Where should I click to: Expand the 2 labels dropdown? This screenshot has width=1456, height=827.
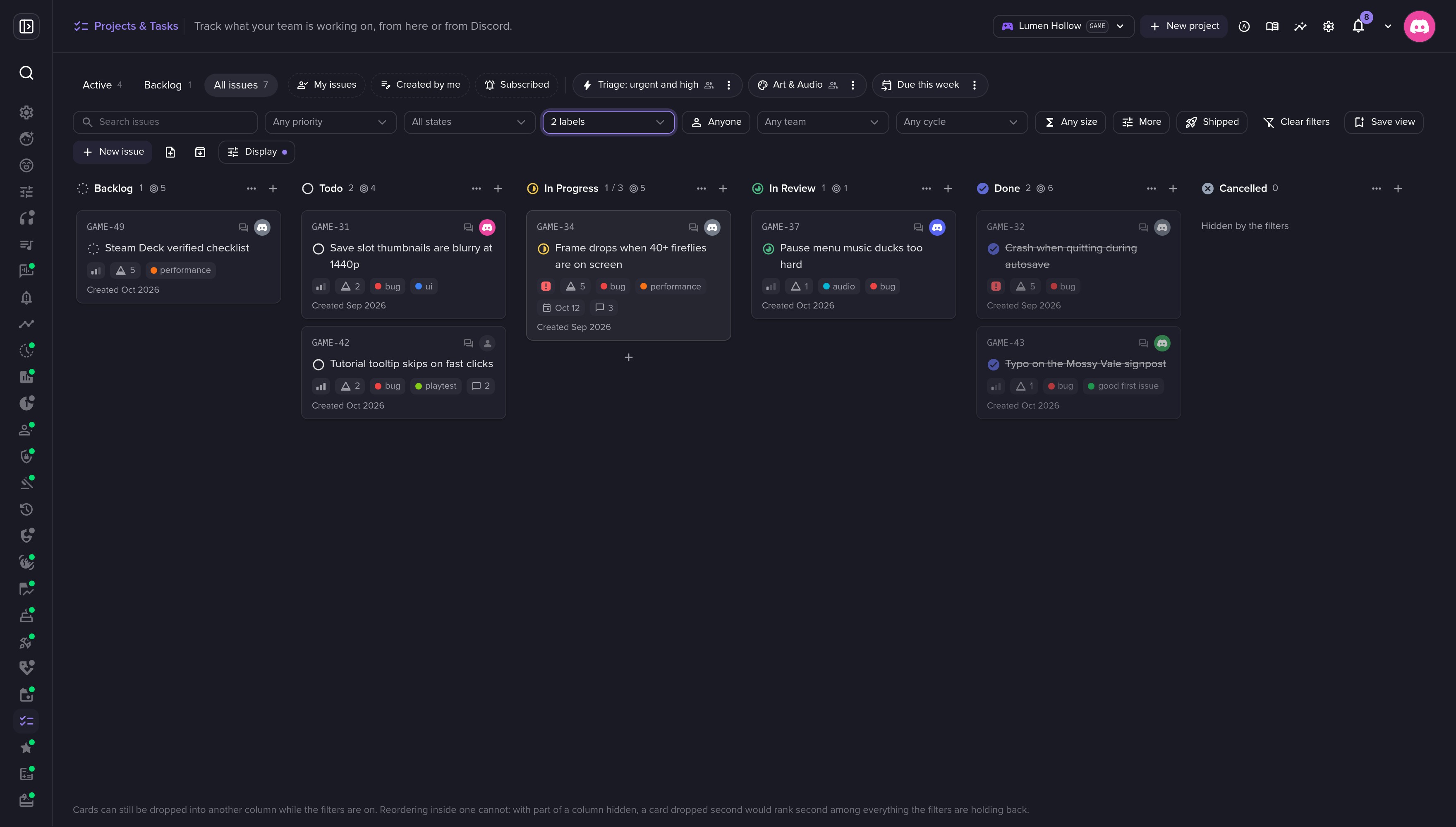tap(608, 122)
